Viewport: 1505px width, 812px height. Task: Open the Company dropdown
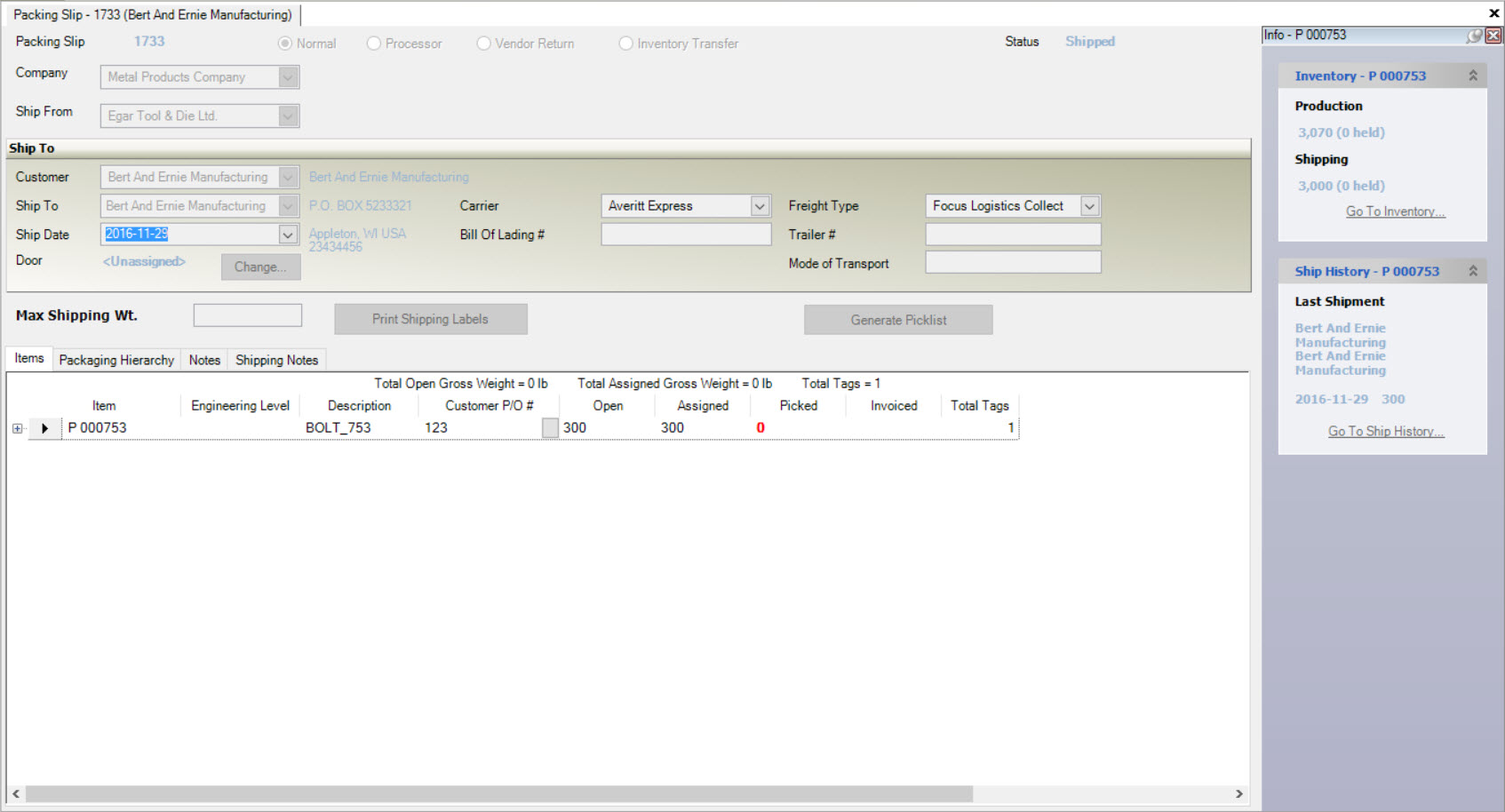click(x=288, y=77)
